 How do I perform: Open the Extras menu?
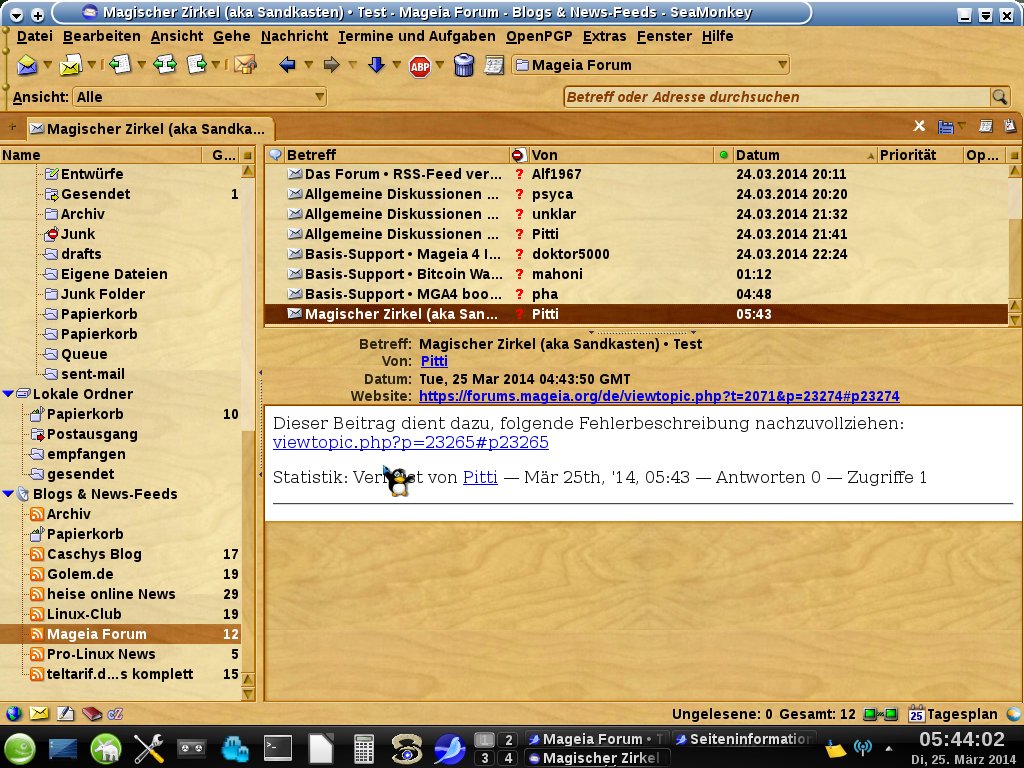(605, 37)
